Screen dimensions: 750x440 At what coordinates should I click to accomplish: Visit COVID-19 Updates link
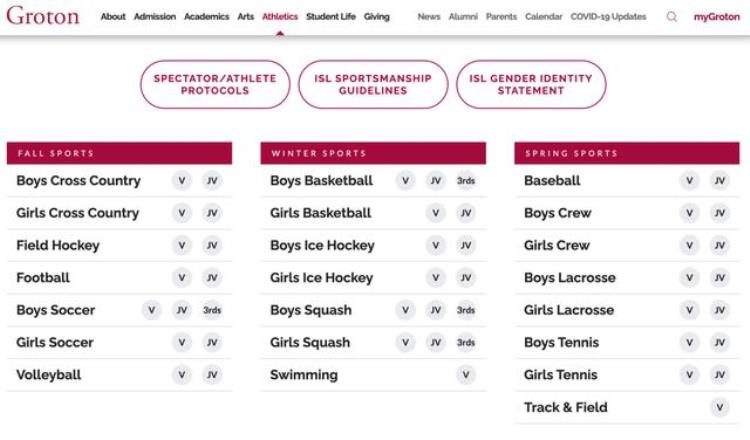tap(608, 17)
